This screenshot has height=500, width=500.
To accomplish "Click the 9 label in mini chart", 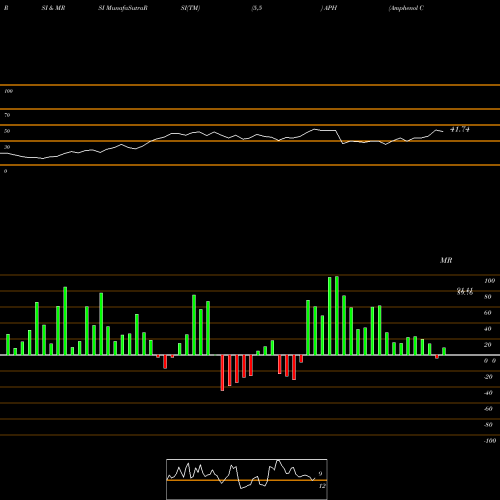I will tap(320, 474).
